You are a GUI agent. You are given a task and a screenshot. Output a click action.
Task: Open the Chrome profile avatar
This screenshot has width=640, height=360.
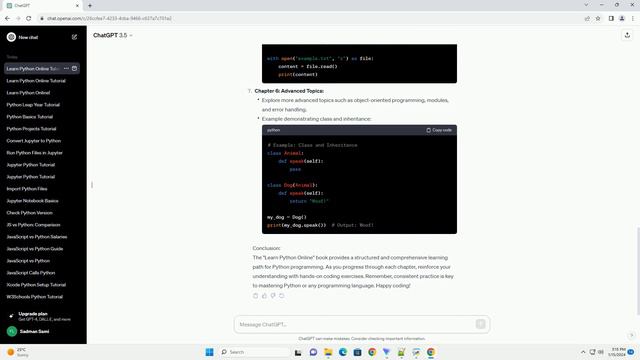(x=622, y=18)
